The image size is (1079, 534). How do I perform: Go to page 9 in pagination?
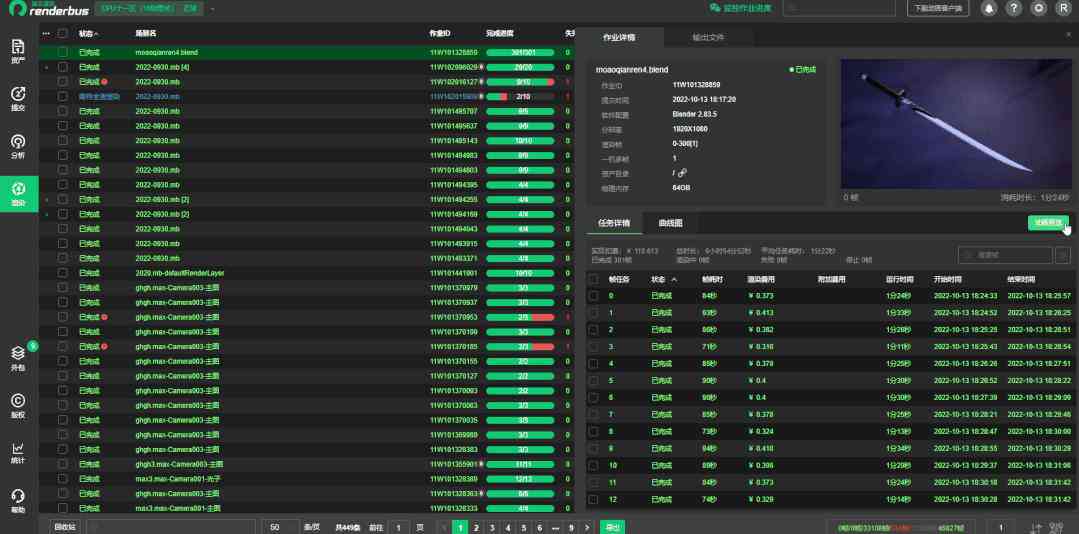coord(570,528)
